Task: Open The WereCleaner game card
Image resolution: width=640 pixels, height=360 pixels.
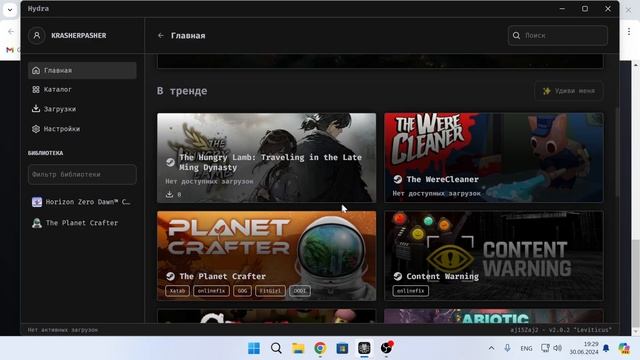Action: click(493, 158)
